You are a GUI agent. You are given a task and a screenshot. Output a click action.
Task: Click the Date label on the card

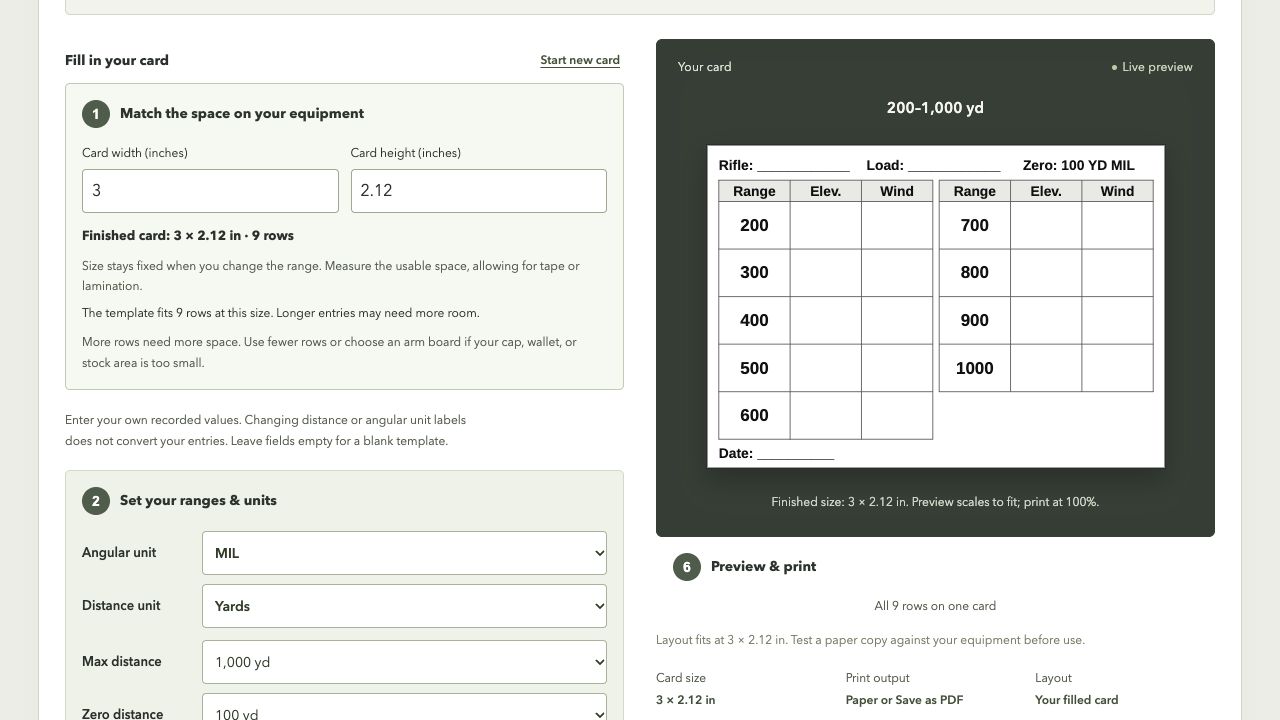736,453
